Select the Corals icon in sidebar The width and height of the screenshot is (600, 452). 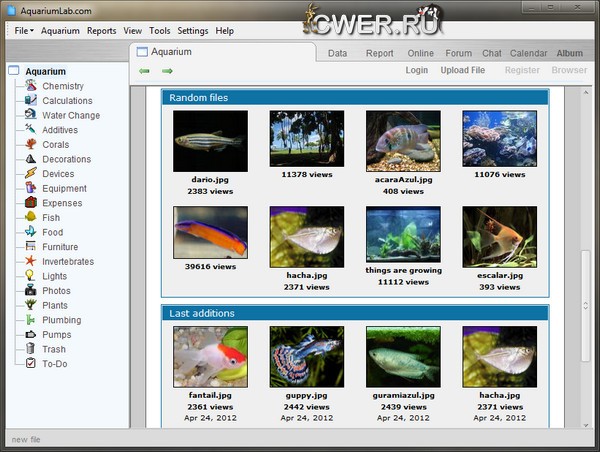(x=31, y=145)
